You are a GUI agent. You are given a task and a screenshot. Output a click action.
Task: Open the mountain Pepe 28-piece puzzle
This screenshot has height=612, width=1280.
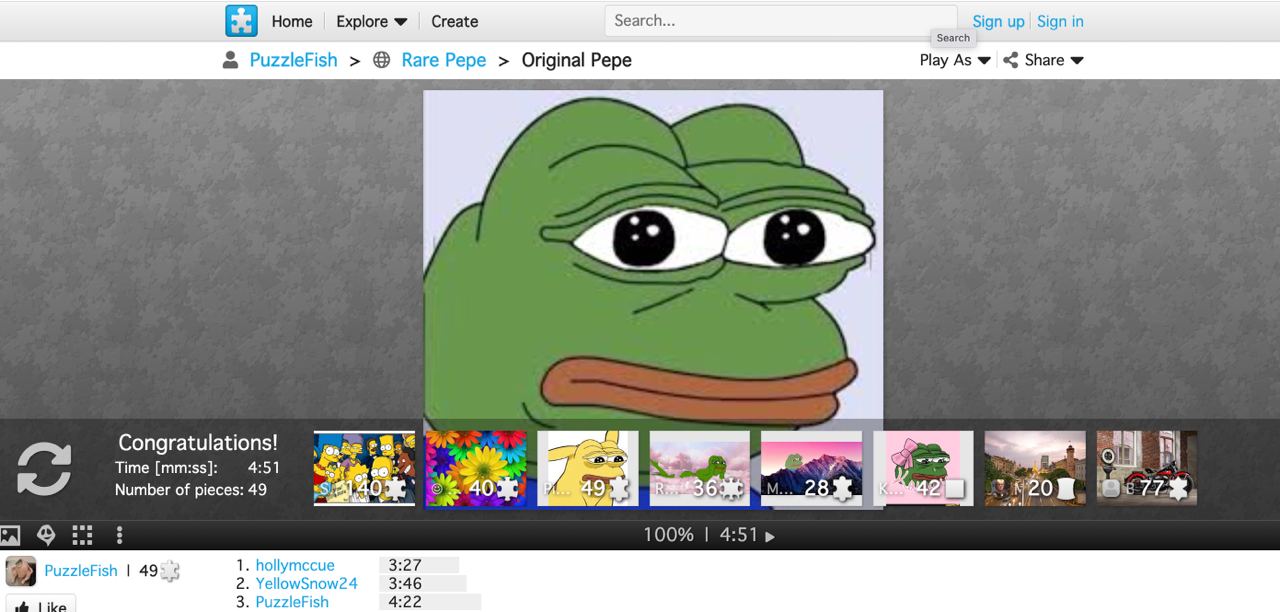tap(811, 468)
